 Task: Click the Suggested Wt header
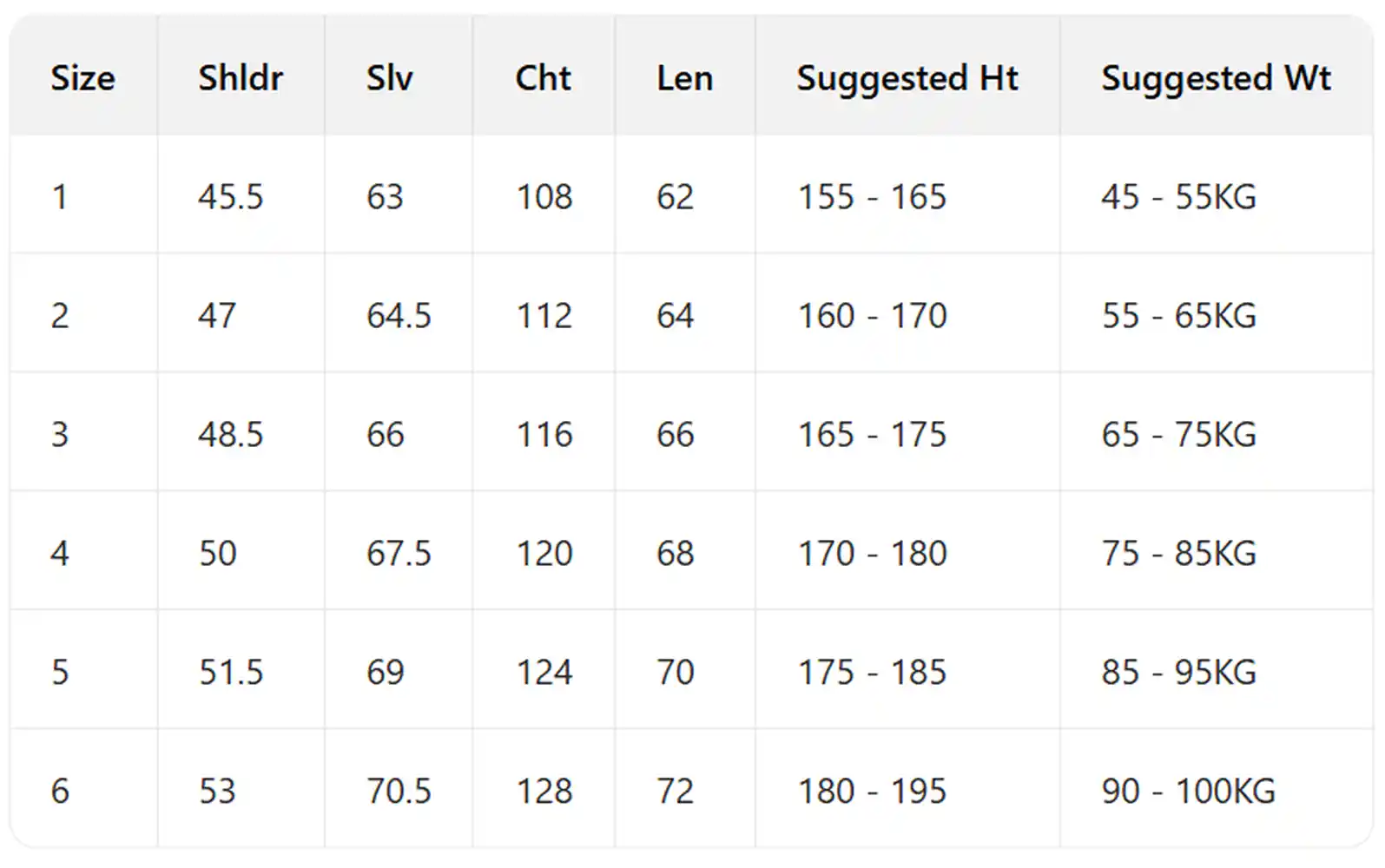(1216, 78)
